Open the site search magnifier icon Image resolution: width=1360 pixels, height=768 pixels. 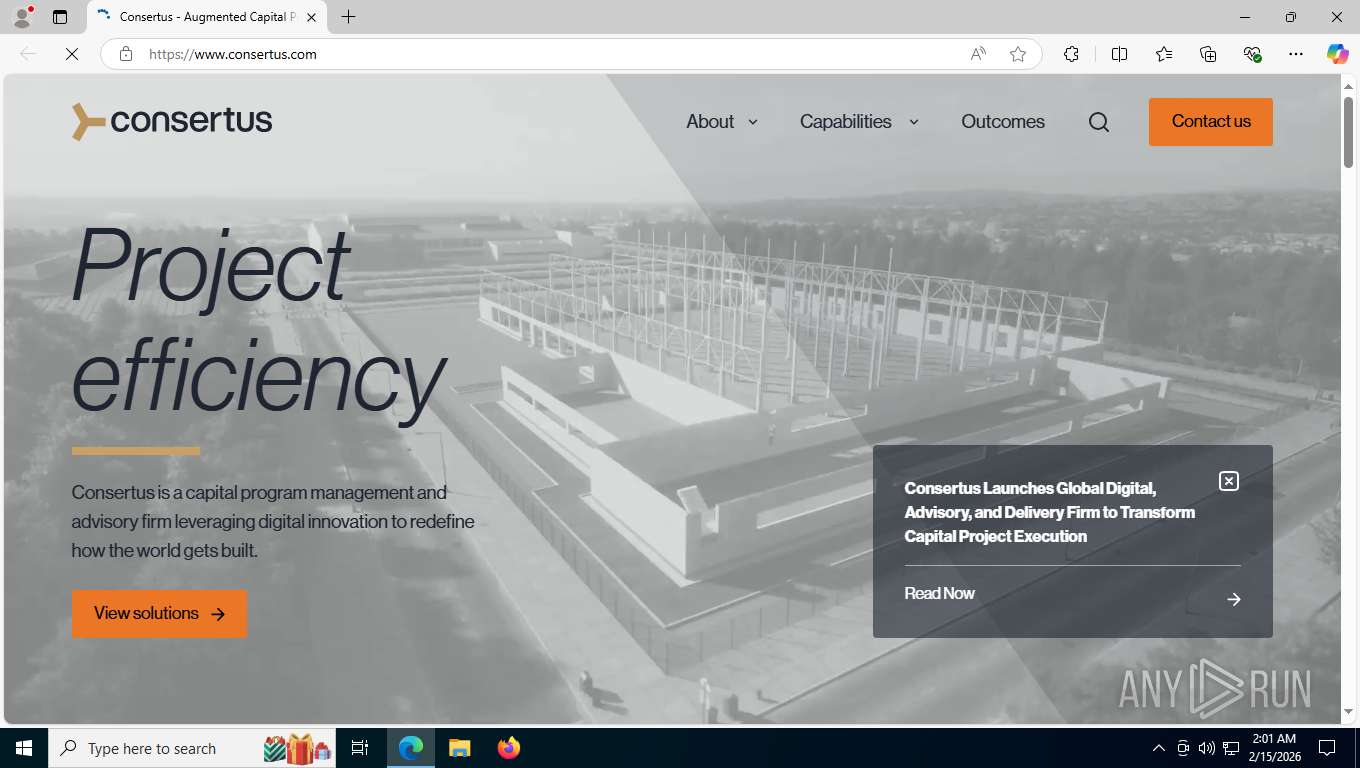(1099, 122)
